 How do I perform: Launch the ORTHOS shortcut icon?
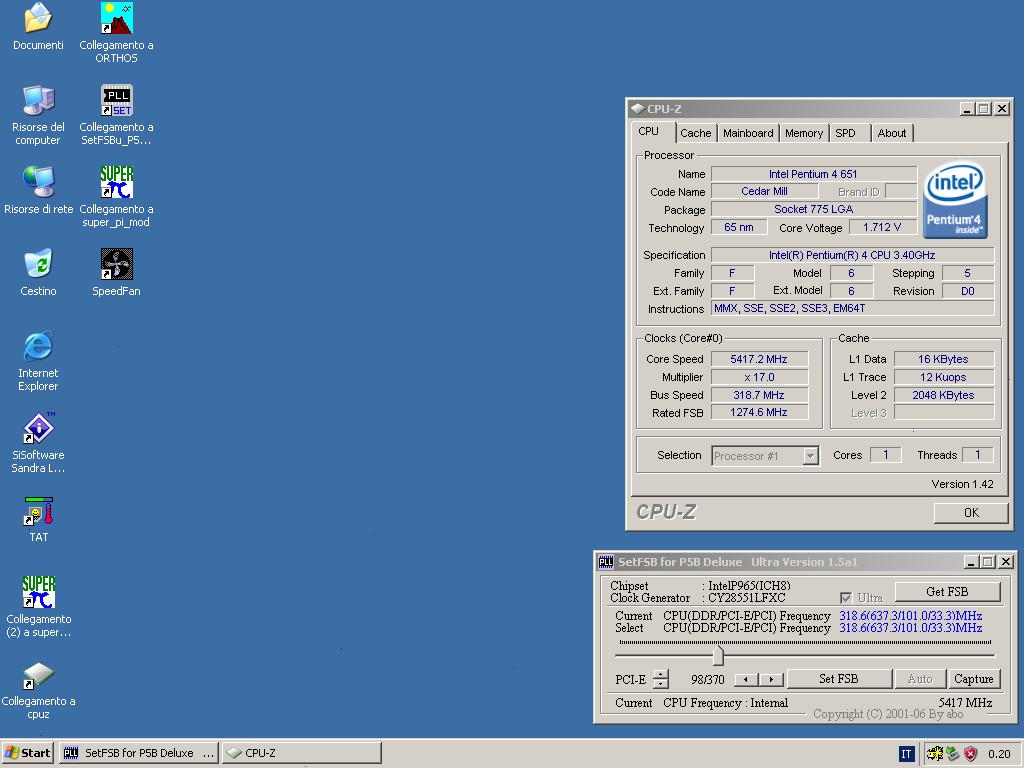[116, 18]
